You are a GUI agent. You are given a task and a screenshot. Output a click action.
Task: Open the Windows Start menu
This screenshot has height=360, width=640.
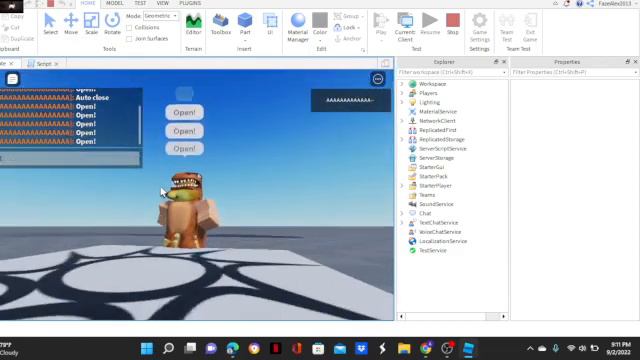pos(147,349)
